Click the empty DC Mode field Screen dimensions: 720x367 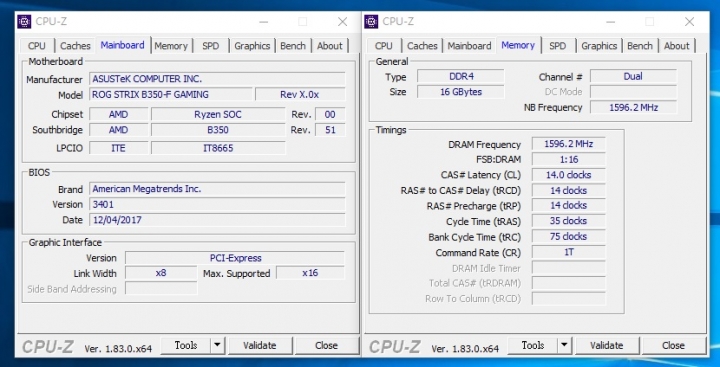click(x=633, y=92)
